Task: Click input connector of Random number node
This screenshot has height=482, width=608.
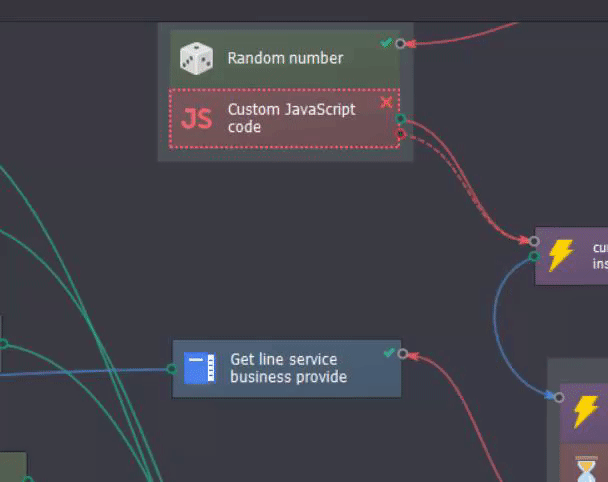Action: pyautogui.click(x=401, y=43)
